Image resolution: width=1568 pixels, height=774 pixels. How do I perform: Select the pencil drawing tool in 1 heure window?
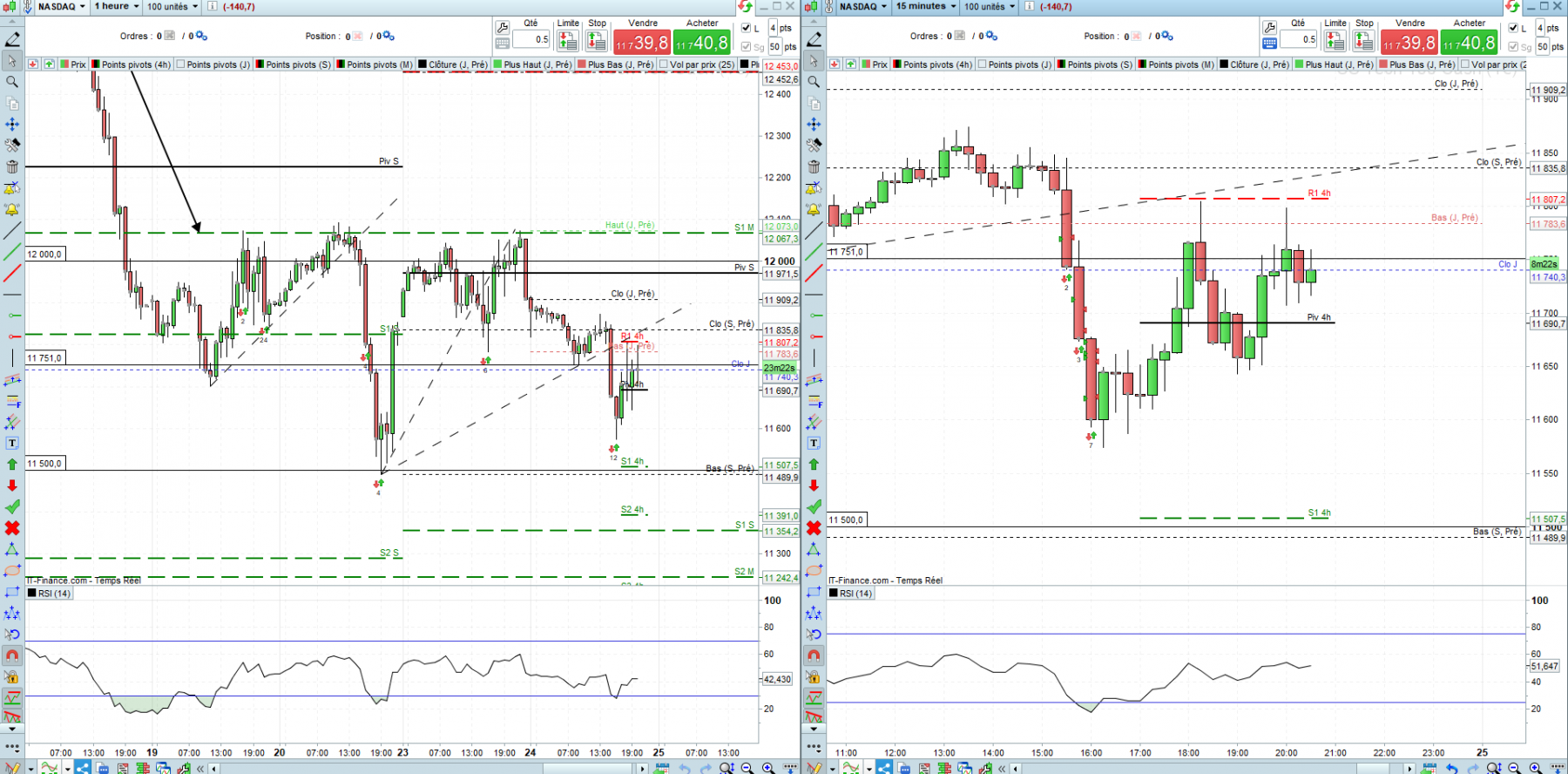tap(12, 39)
